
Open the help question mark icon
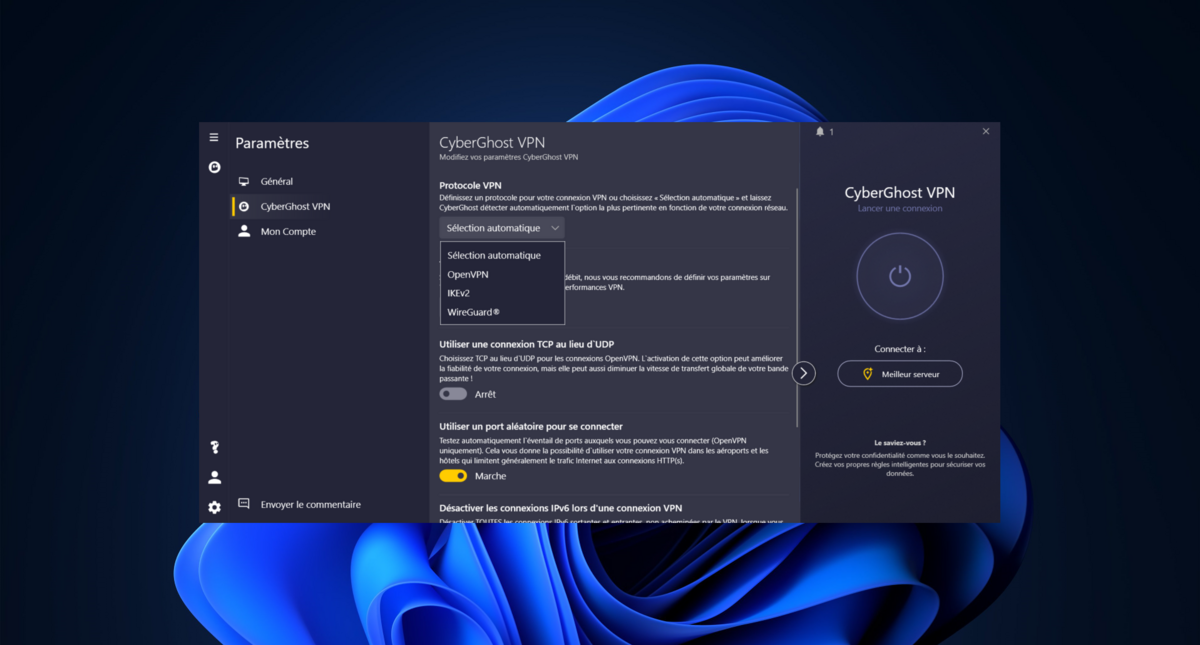(214, 447)
